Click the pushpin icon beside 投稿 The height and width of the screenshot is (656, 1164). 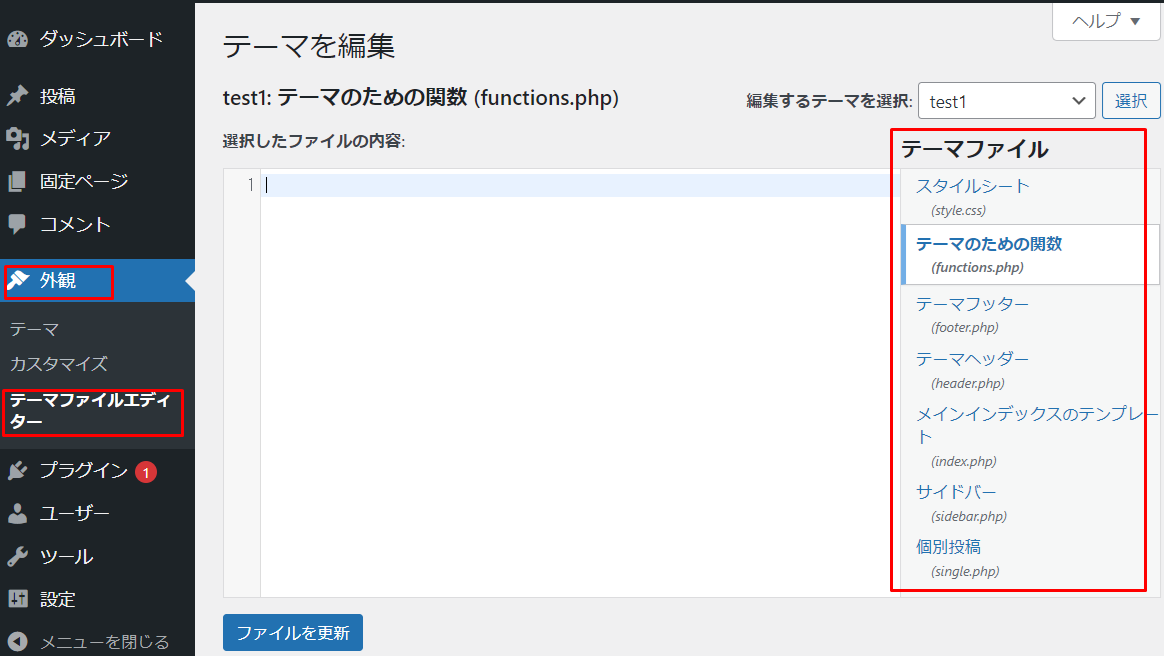17,96
